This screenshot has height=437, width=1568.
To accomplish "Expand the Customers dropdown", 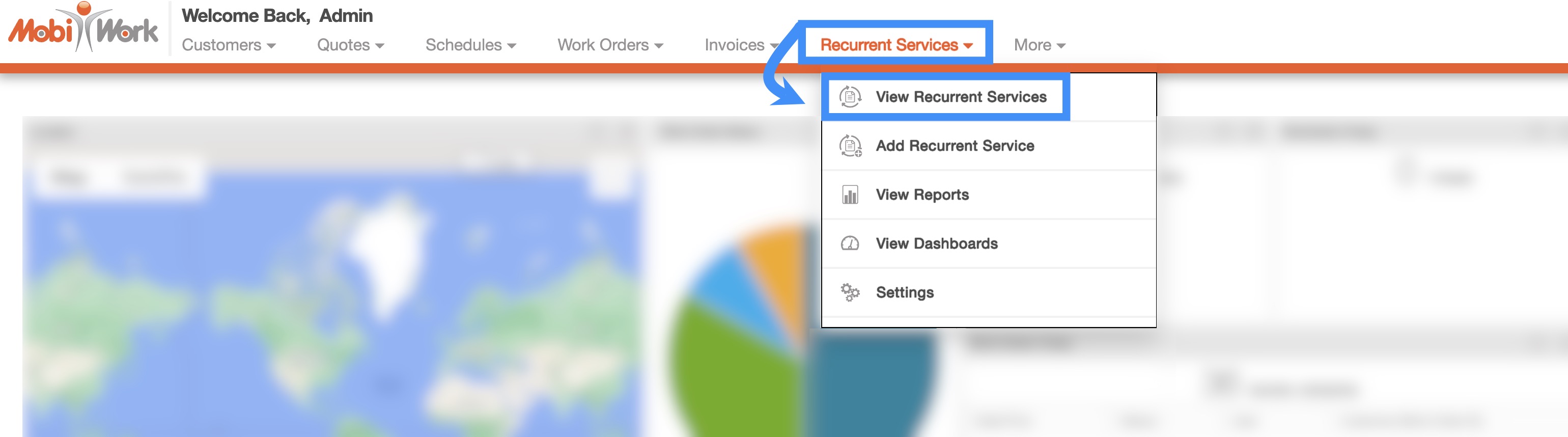I will (x=228, y=45).
